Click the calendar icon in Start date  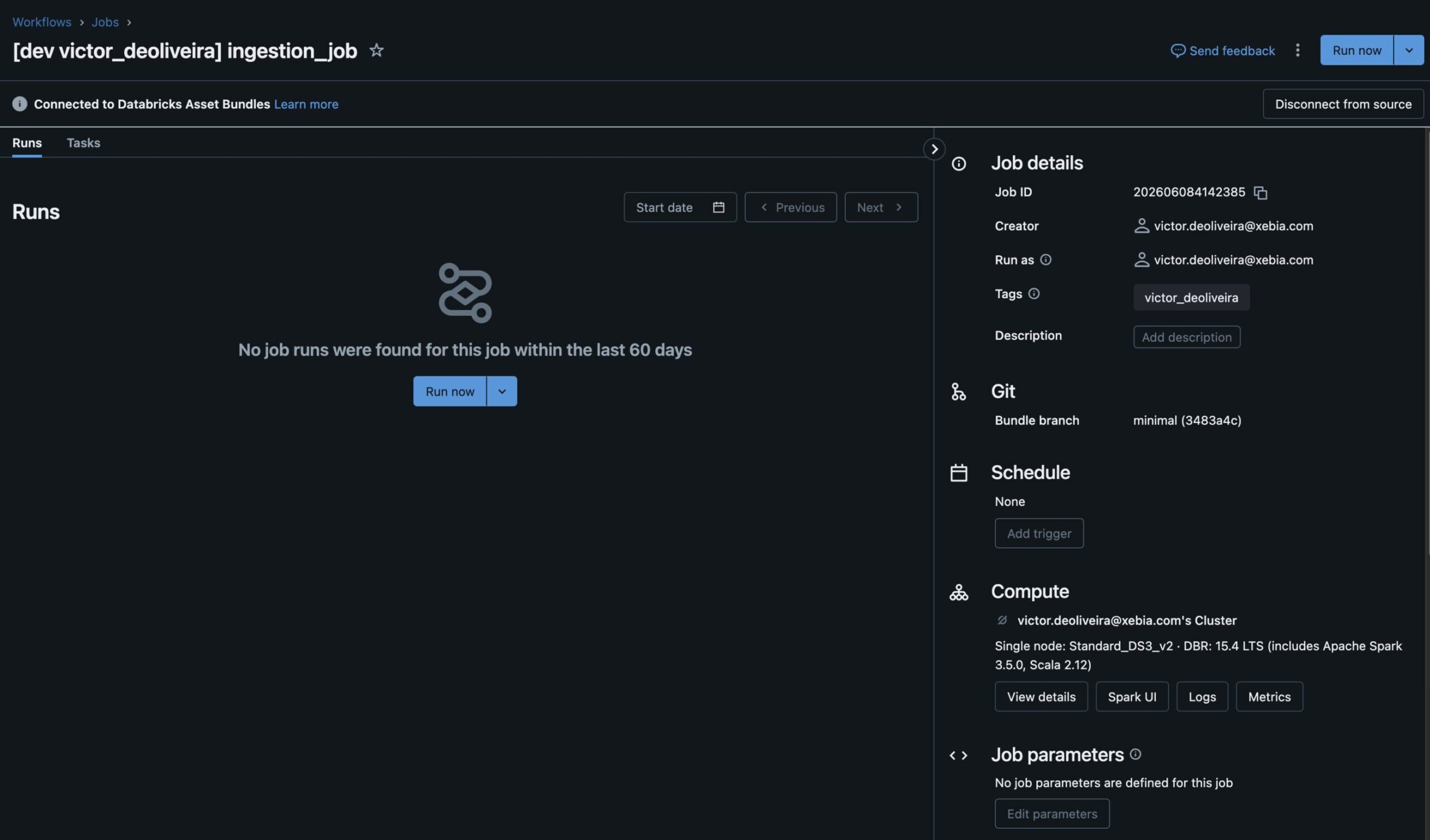tap(718, 207)
